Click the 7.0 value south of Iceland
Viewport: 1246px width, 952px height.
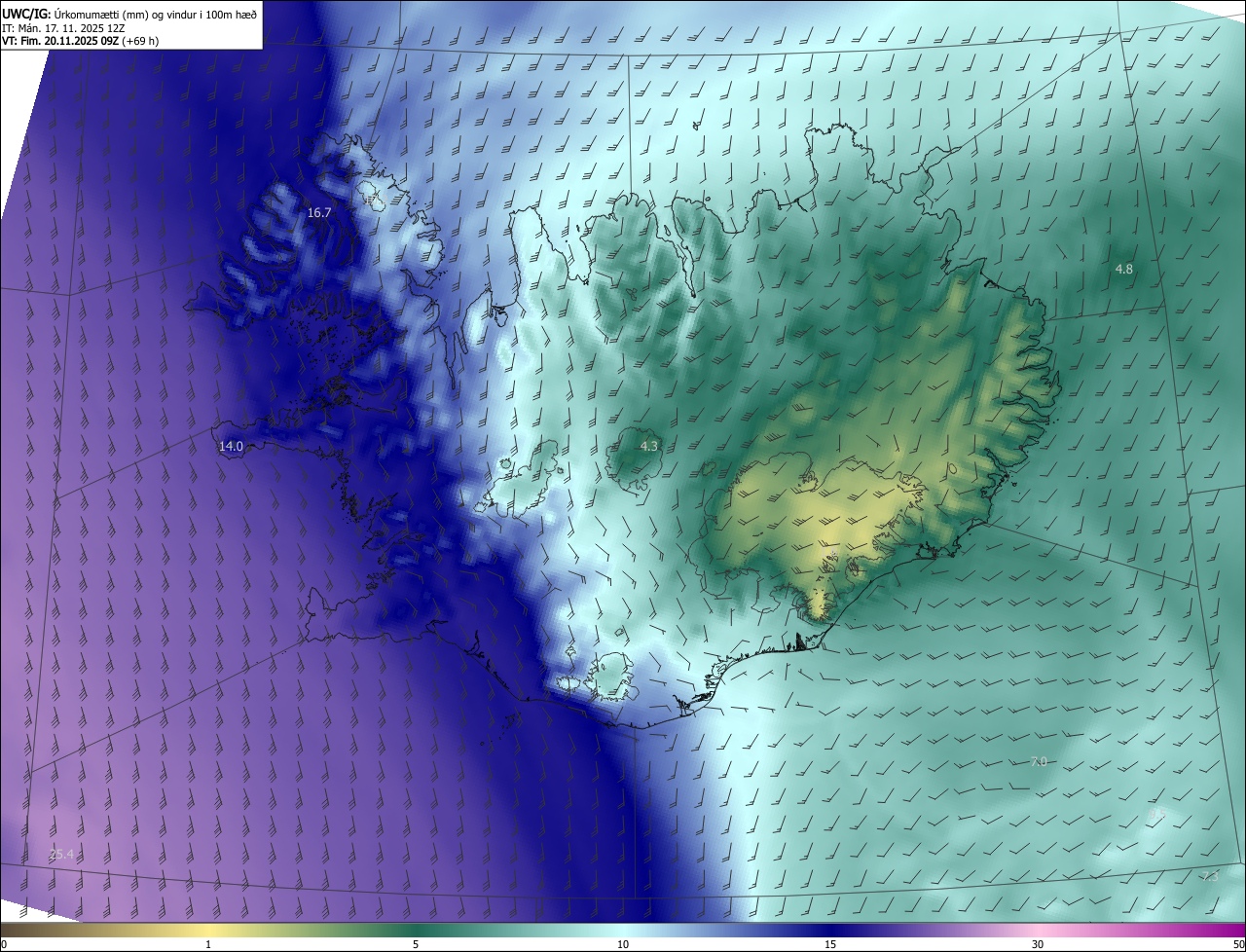click(x=1038, y=761)
